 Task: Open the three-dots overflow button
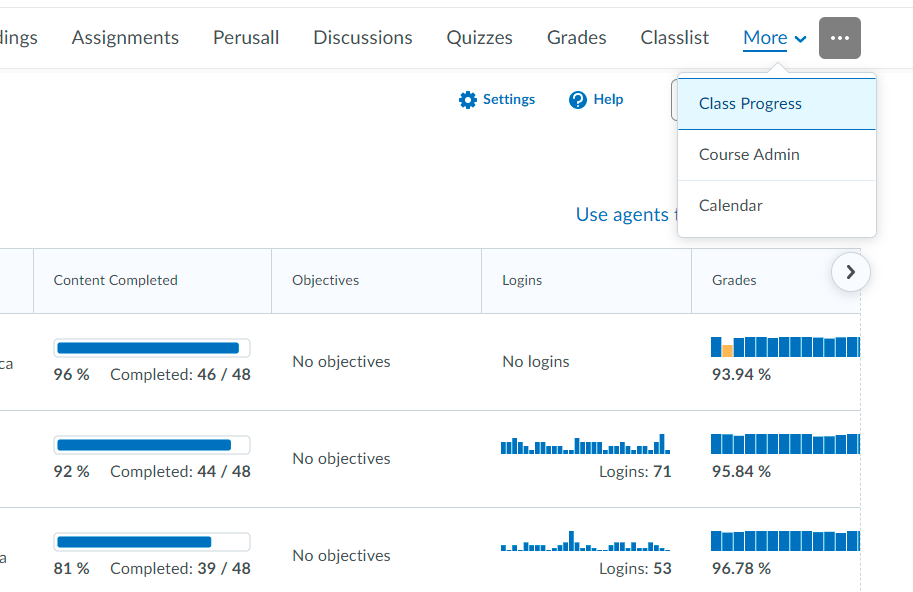pyautogui.click(x=839, y=38)
